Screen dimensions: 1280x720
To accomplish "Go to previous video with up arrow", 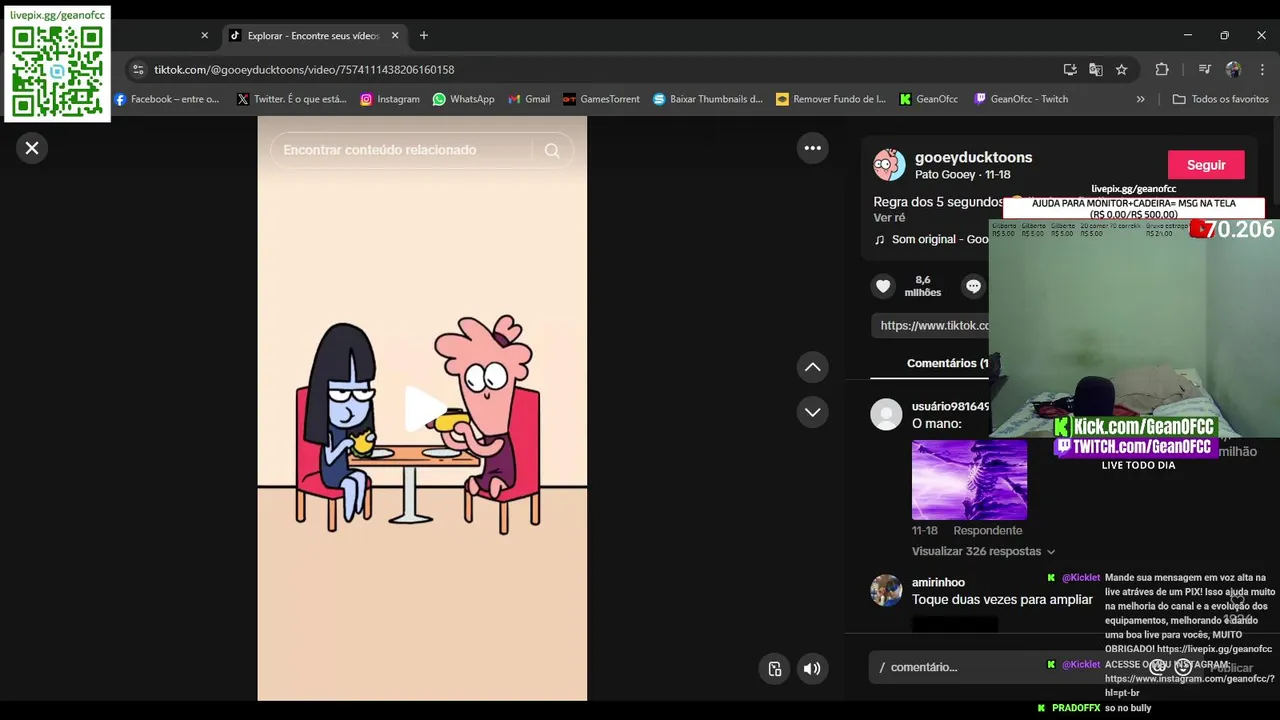I will click(x=813, y=367).
